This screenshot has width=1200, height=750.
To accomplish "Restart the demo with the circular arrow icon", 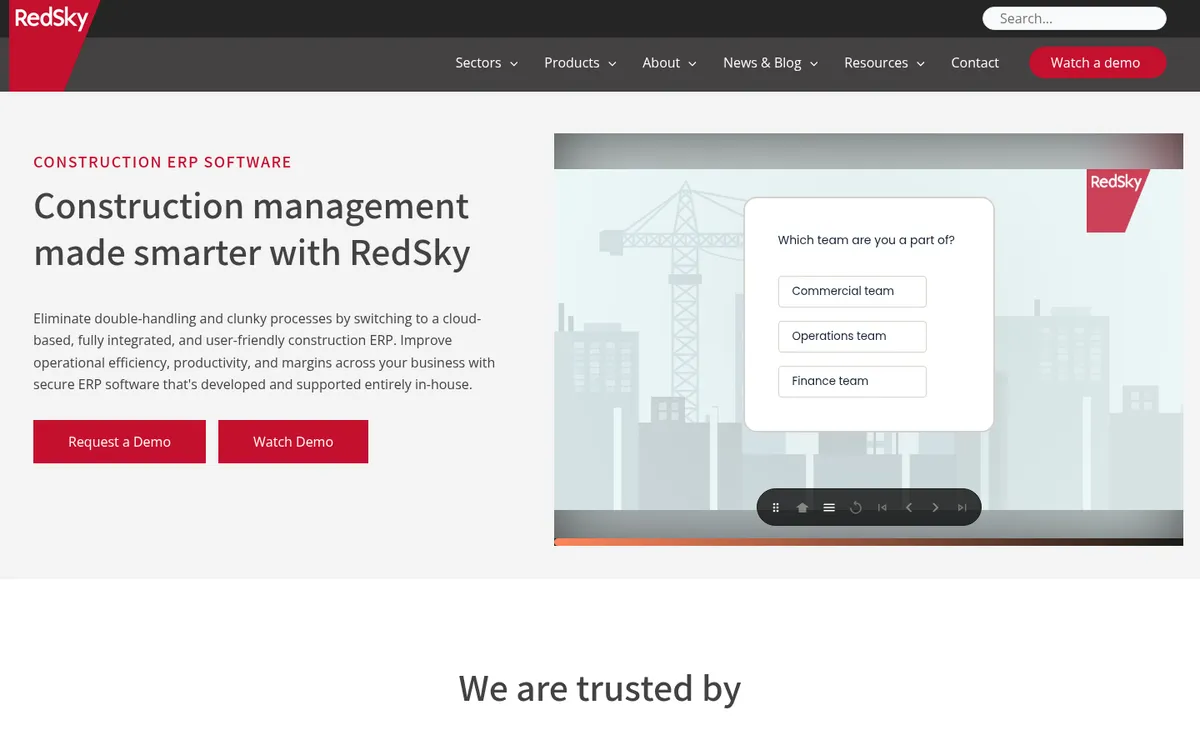I will tap(856, 507).
